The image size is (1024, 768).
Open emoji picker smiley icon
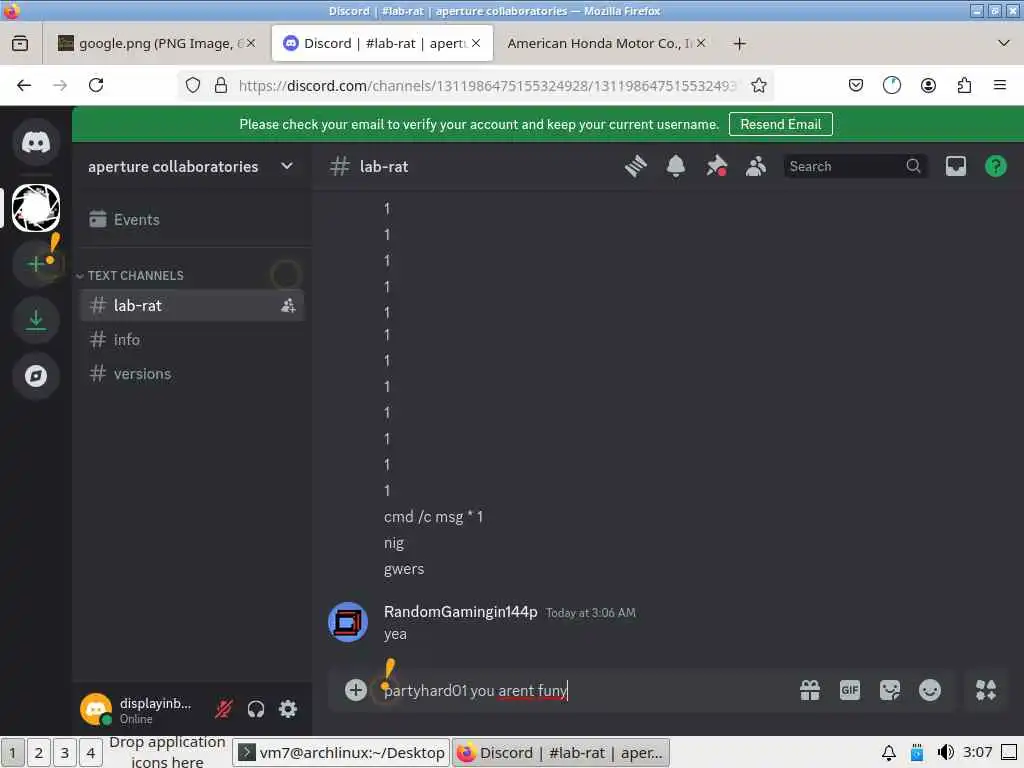pos(930,690)
